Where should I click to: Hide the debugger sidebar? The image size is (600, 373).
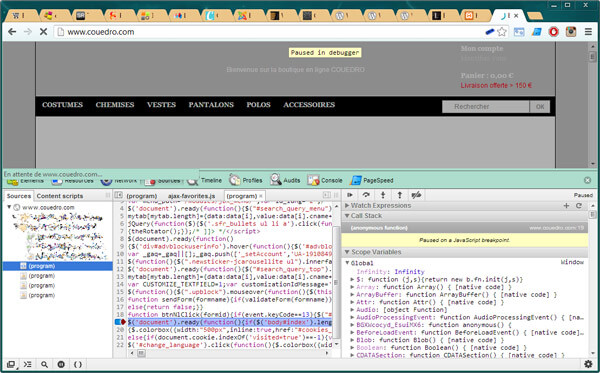point(326,195)
